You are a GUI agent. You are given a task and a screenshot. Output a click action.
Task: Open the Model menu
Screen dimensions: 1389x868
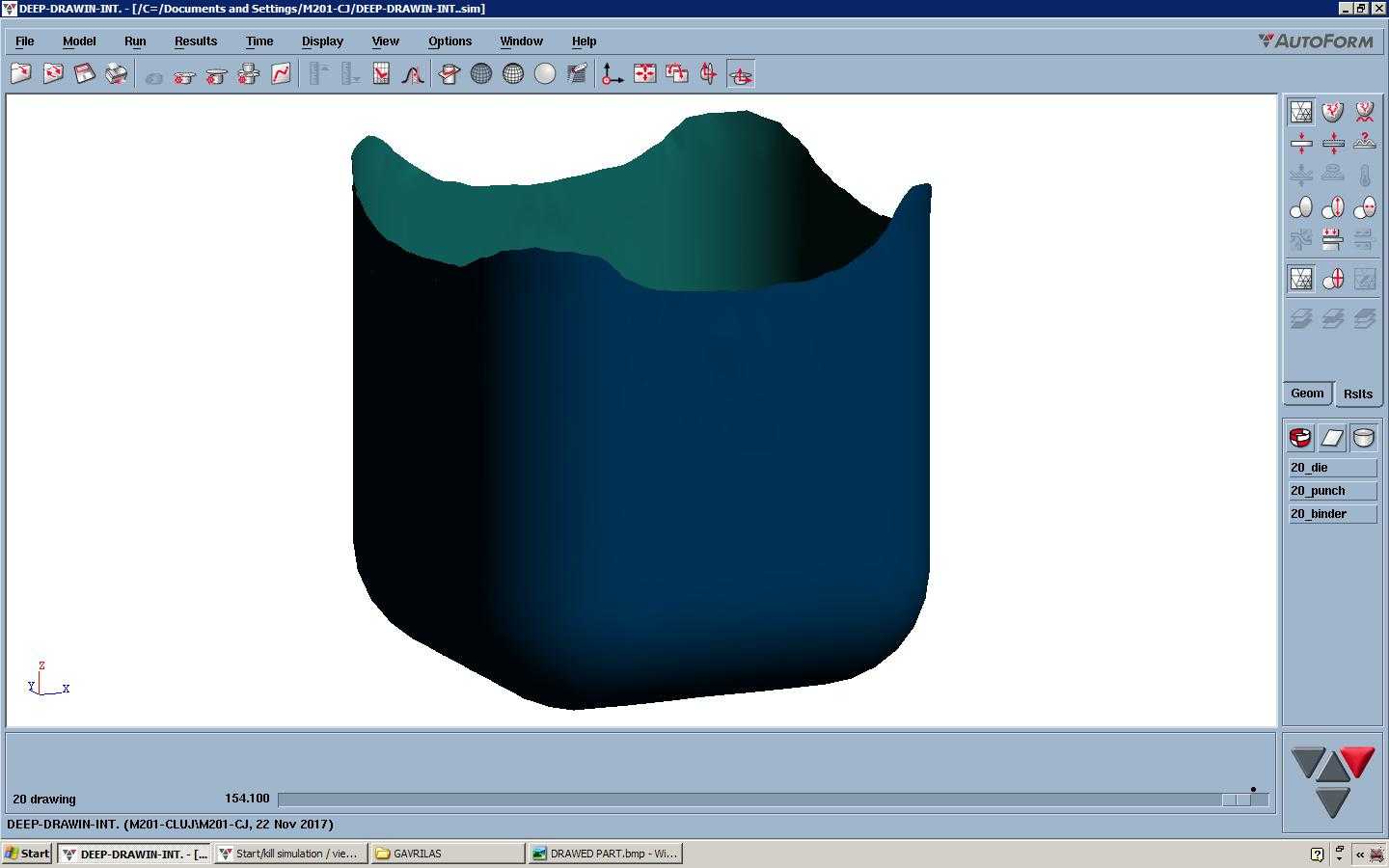click(79, 41)
